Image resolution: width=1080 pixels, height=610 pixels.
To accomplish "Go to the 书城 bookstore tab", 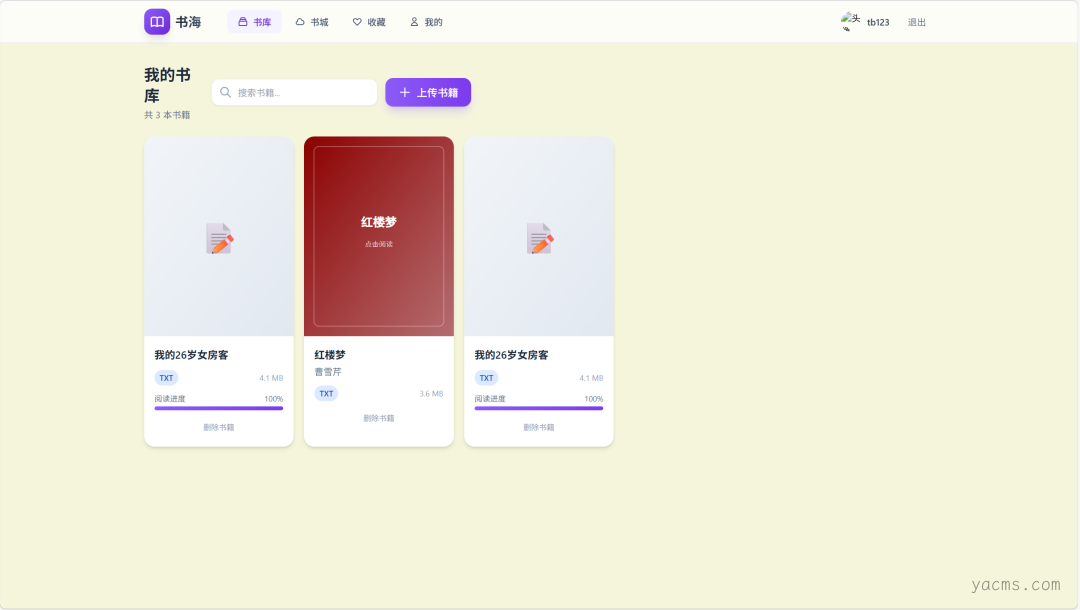I will [312, 22].
